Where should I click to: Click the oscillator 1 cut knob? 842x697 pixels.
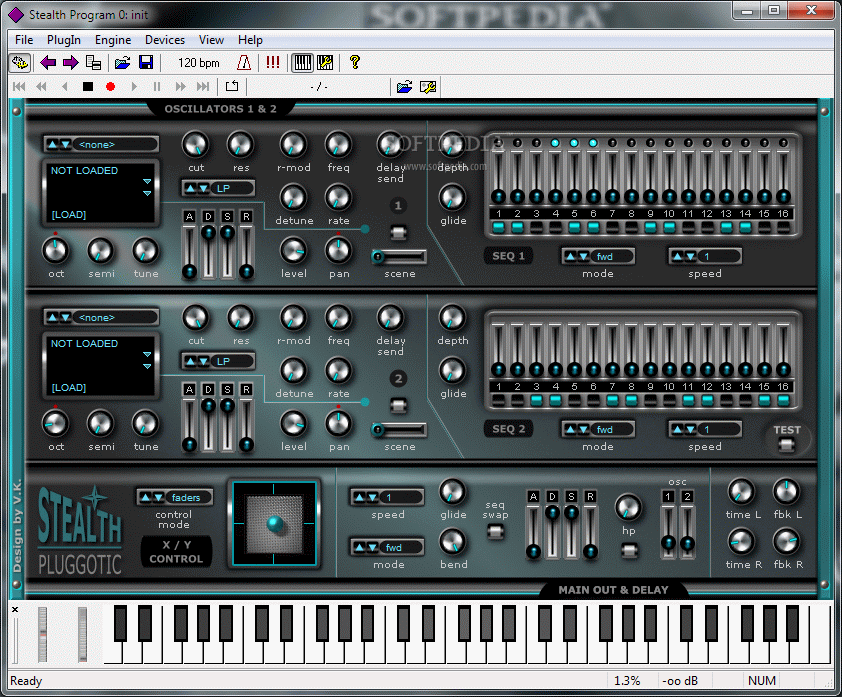point(195,144)
